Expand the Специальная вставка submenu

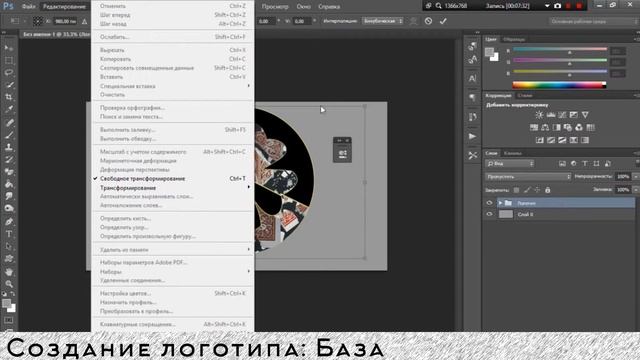point(173,86)
